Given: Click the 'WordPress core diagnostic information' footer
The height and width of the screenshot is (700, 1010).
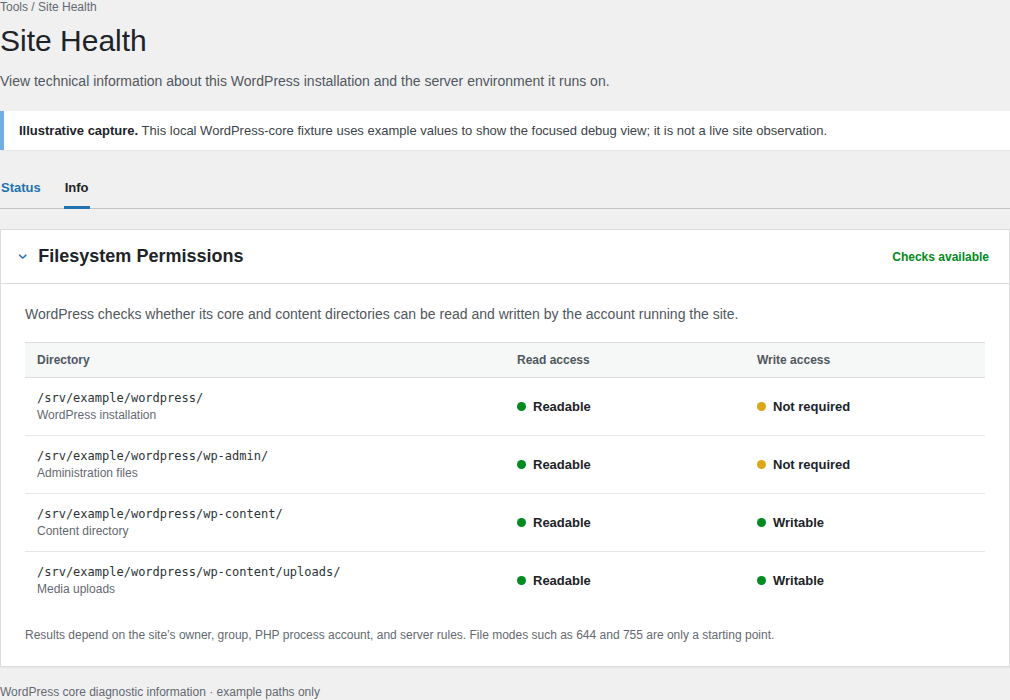Looking at the screenshot, I should tap(160, 692).
